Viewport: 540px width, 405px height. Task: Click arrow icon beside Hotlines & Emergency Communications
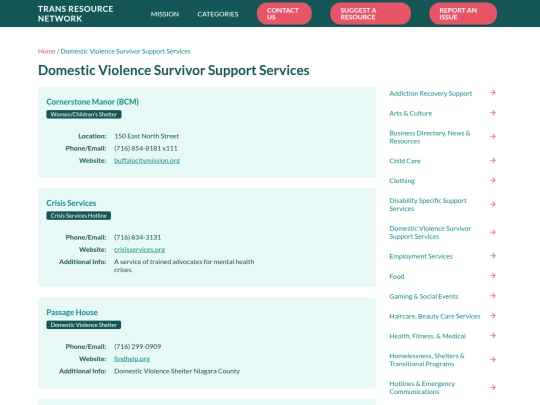pyautogui.click(x=493, y=387)
